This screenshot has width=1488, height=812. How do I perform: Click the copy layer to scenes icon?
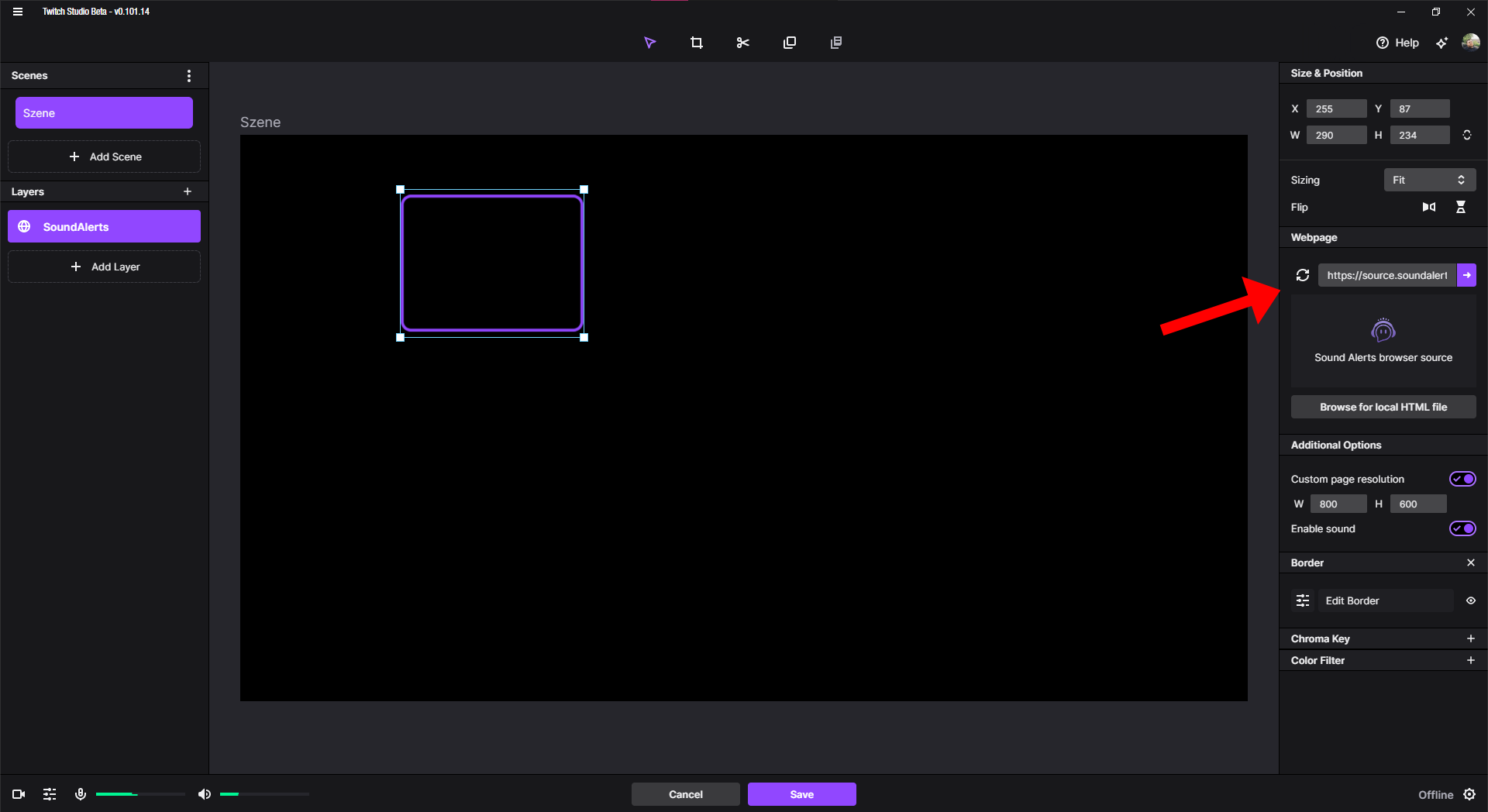(835, 43)
